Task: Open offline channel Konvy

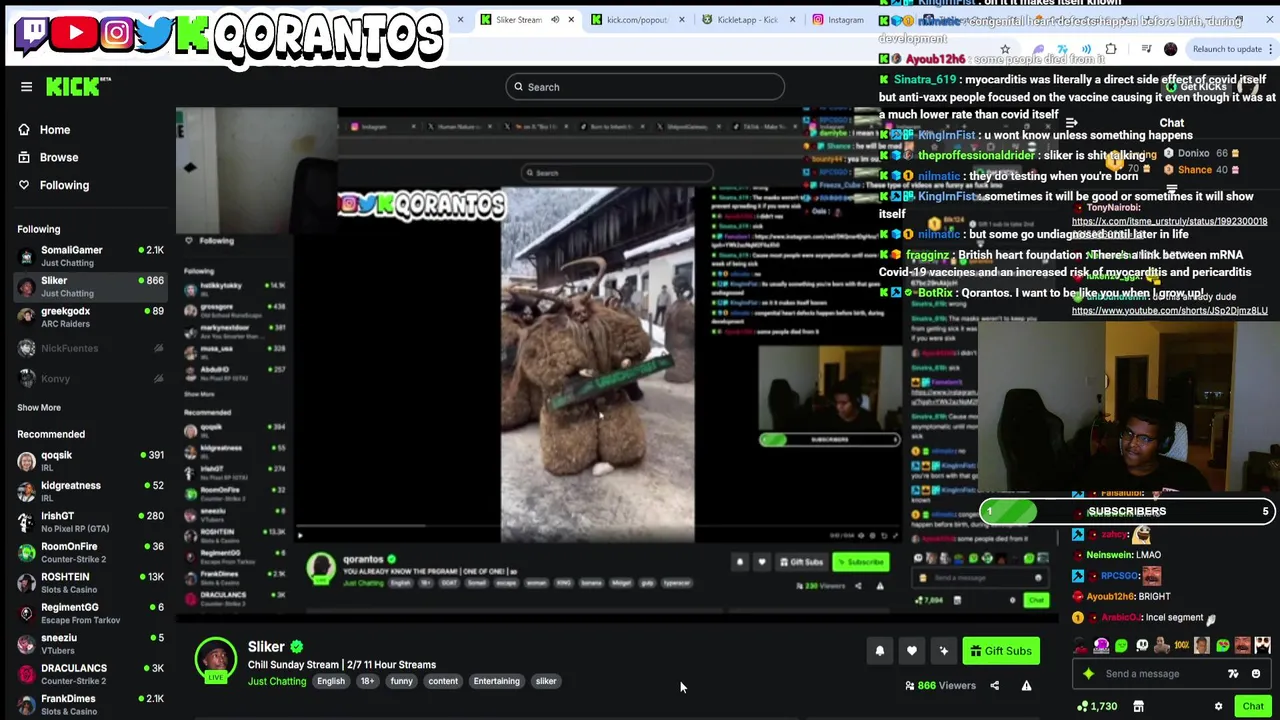Action: tap(90, 378)
